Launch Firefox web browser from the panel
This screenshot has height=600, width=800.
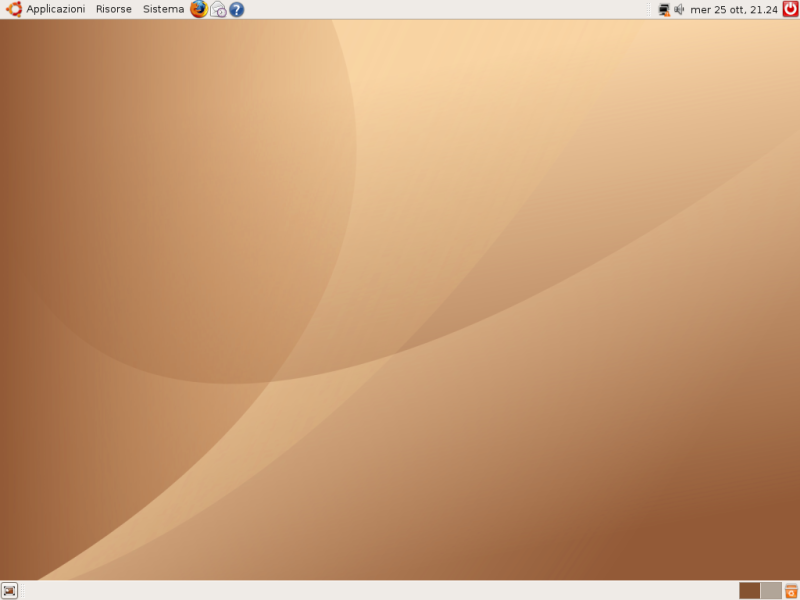tap(199, 9)
